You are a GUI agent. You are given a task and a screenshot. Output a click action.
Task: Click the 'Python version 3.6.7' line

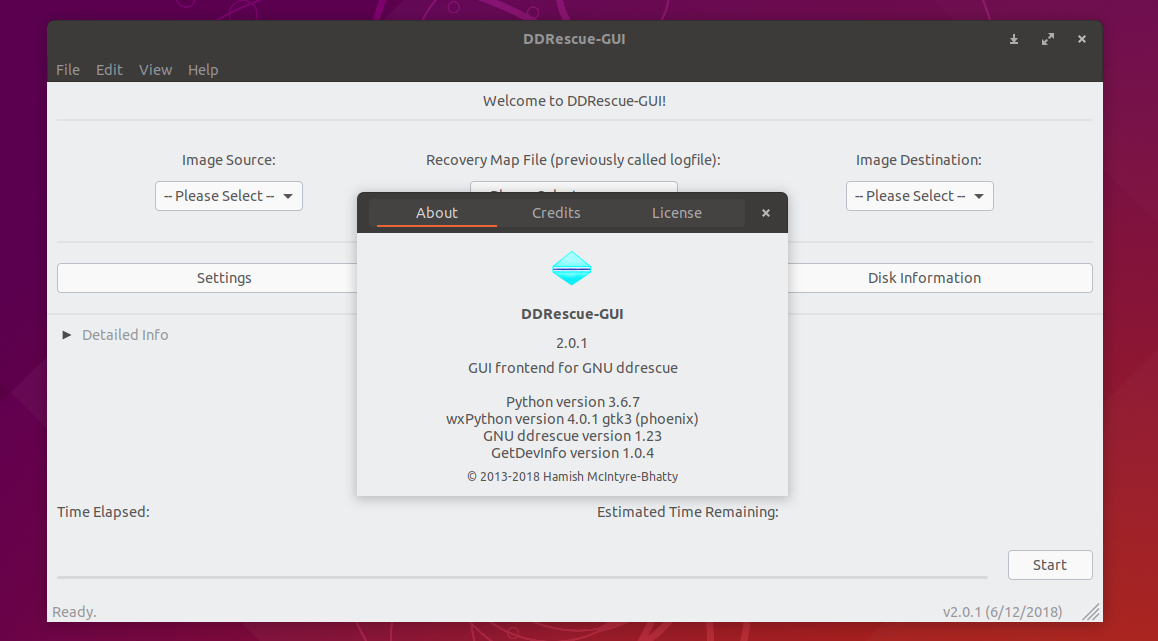pyautogui.click(x=572, y=402)
